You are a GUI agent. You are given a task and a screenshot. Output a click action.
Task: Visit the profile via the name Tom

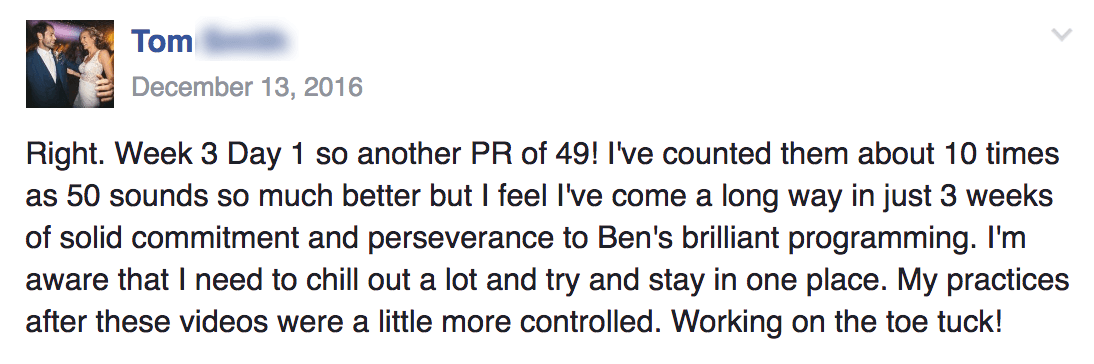pyautogui.click(x=162, y=42)
